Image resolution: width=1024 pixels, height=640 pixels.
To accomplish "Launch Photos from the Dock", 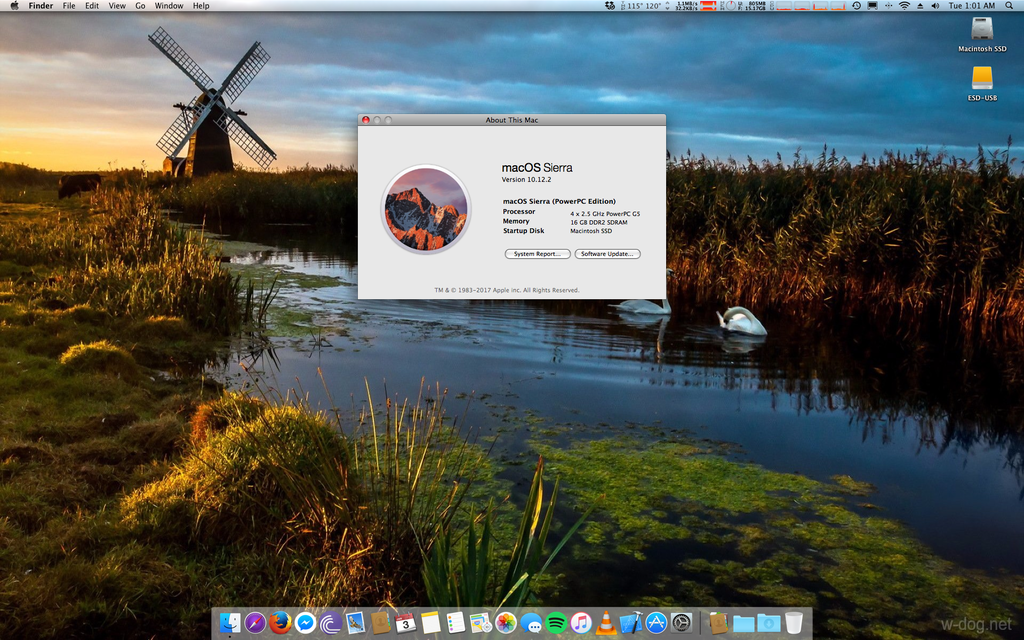I will coord(505,623).
